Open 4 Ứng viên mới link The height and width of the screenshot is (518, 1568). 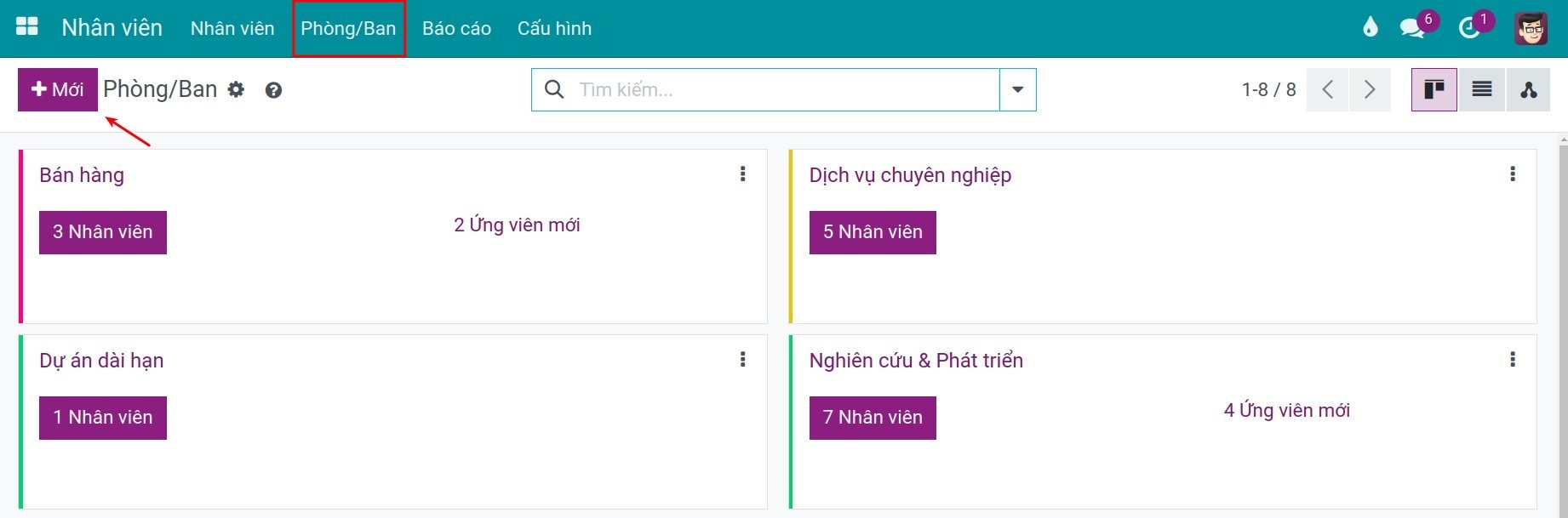1286,410
